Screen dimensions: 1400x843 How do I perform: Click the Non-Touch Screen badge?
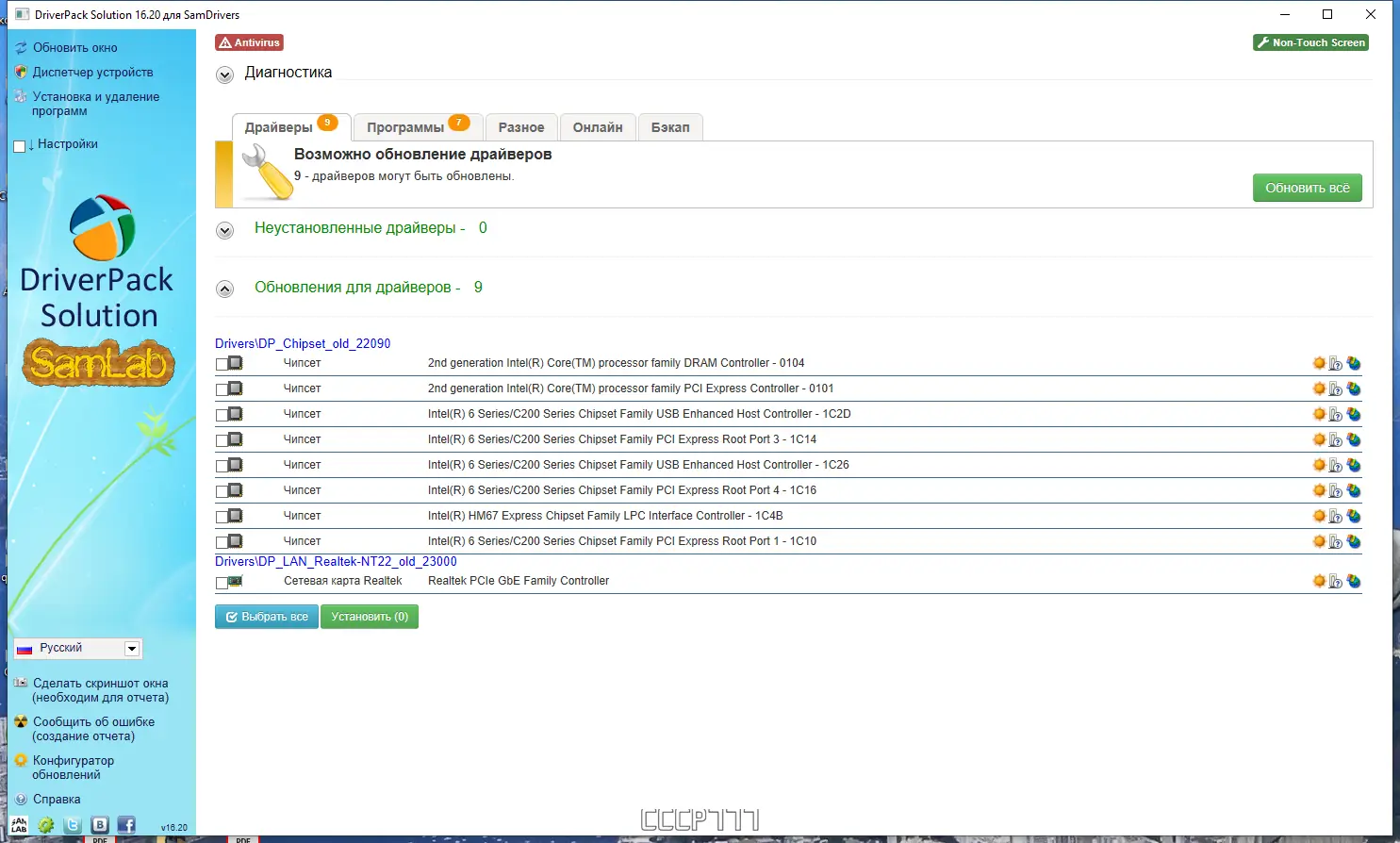tap(1310, 42)
